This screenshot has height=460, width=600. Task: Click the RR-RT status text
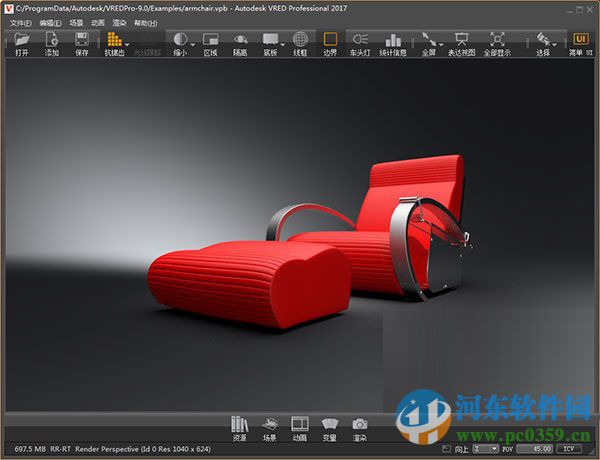[x=61, y=449]
